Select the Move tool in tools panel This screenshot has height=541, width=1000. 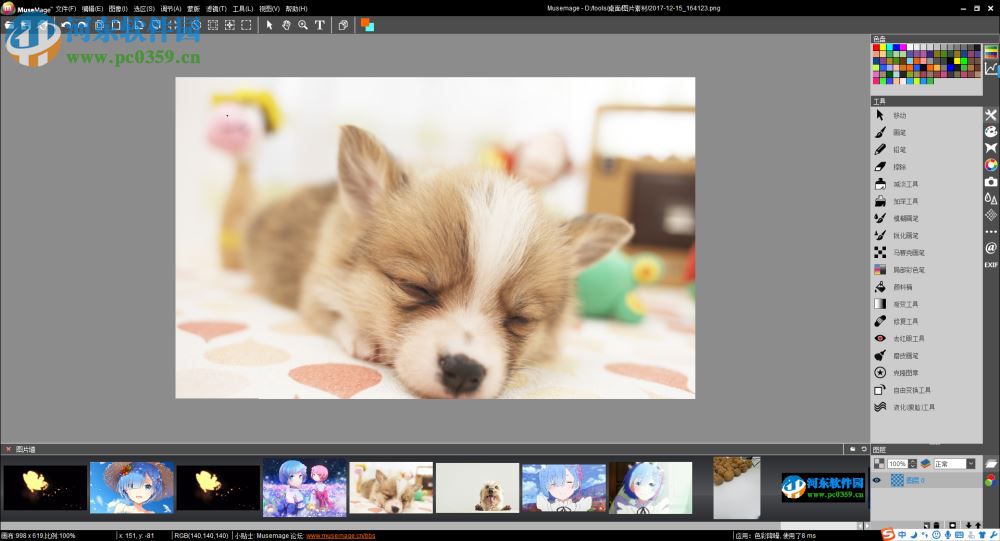880,115
